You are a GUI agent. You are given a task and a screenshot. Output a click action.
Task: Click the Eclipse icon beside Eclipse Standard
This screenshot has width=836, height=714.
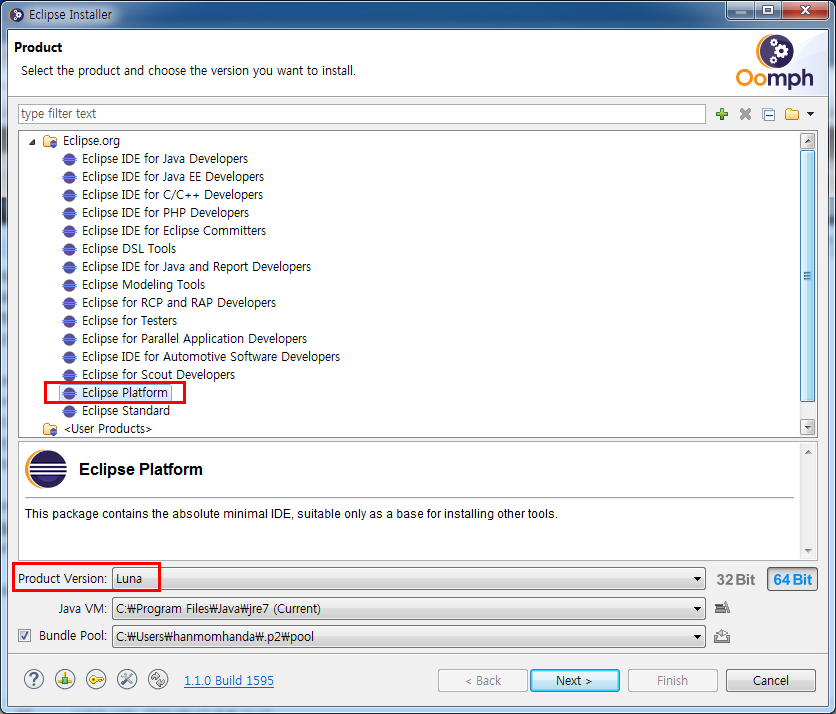pos(69,411)
